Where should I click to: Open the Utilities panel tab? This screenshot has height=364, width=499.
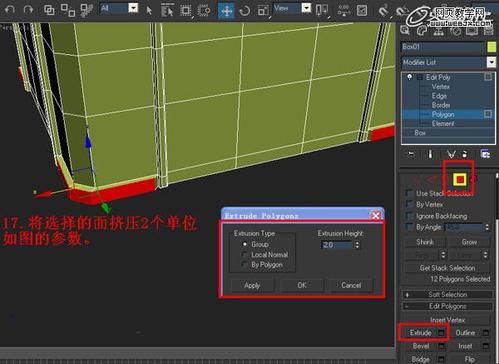pyautogui.click(x=488, y=31)
